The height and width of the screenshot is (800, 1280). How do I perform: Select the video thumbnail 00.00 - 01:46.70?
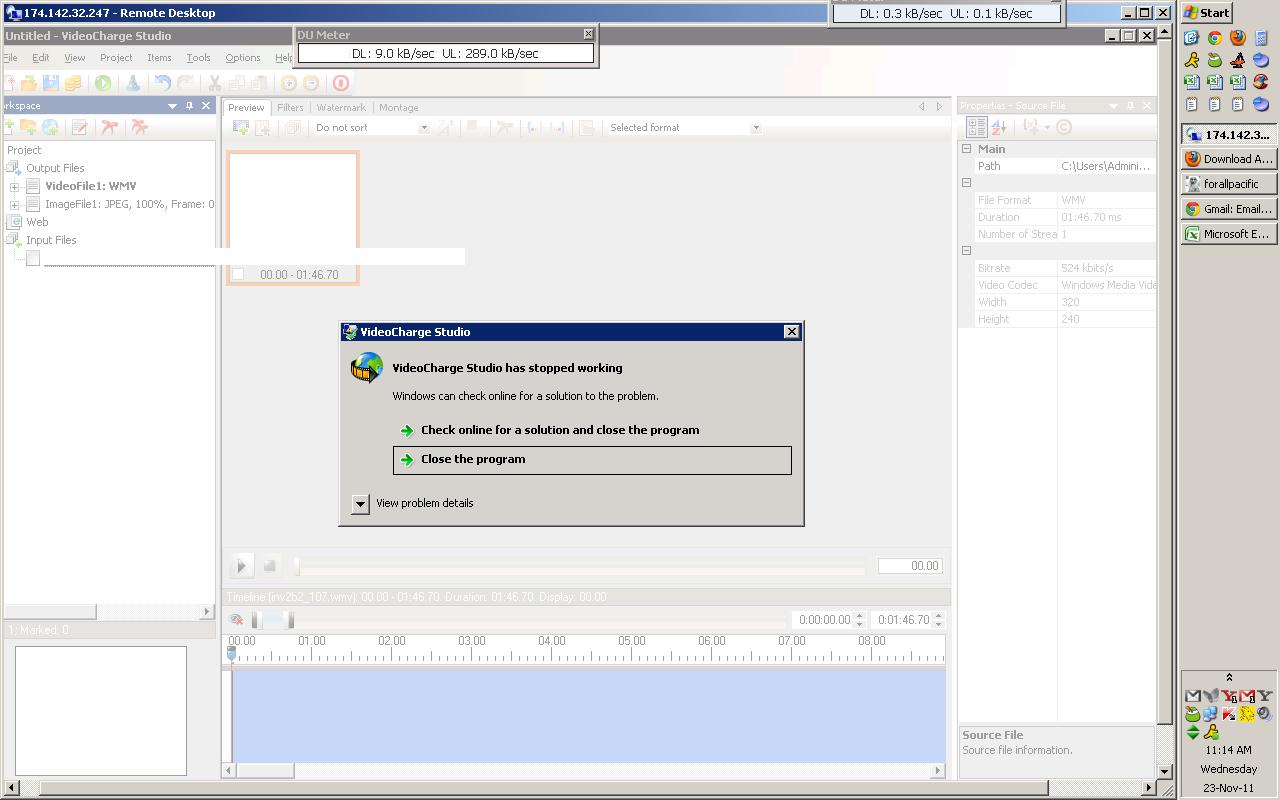click(x=293, y=218)
